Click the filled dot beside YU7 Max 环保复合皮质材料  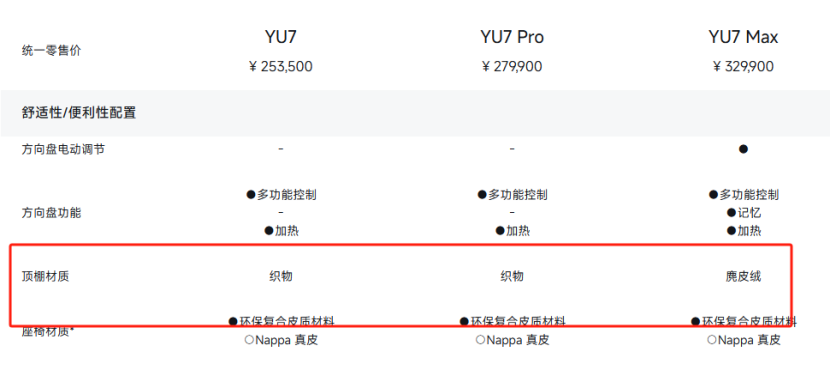coord(696,321)
